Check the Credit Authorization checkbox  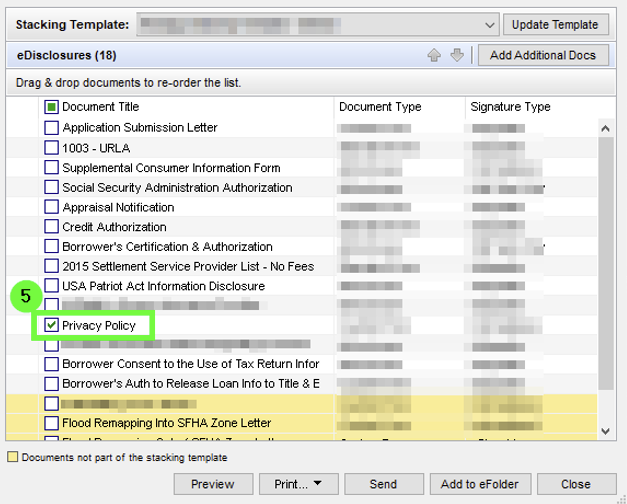pyautogui.click(x=51, y=227)
